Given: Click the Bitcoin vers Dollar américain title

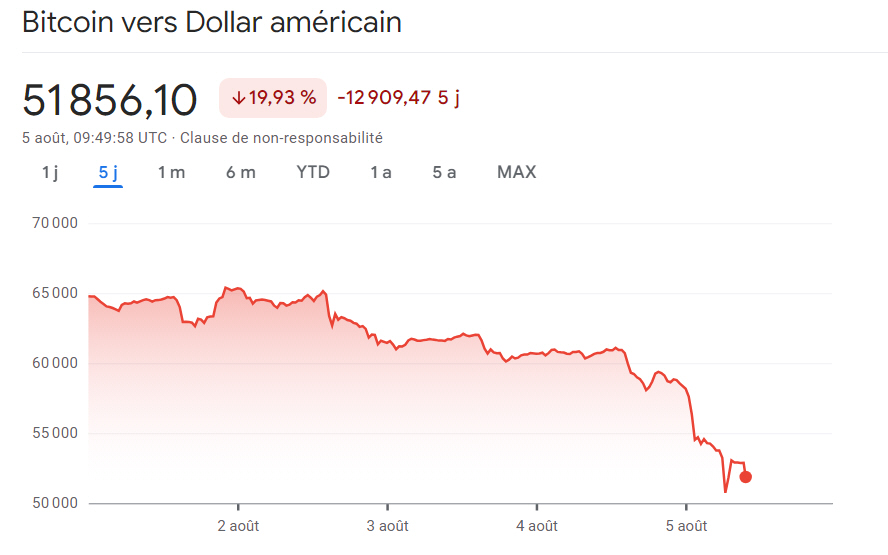Looking at the screenshot, I should [x=212, y=22].
